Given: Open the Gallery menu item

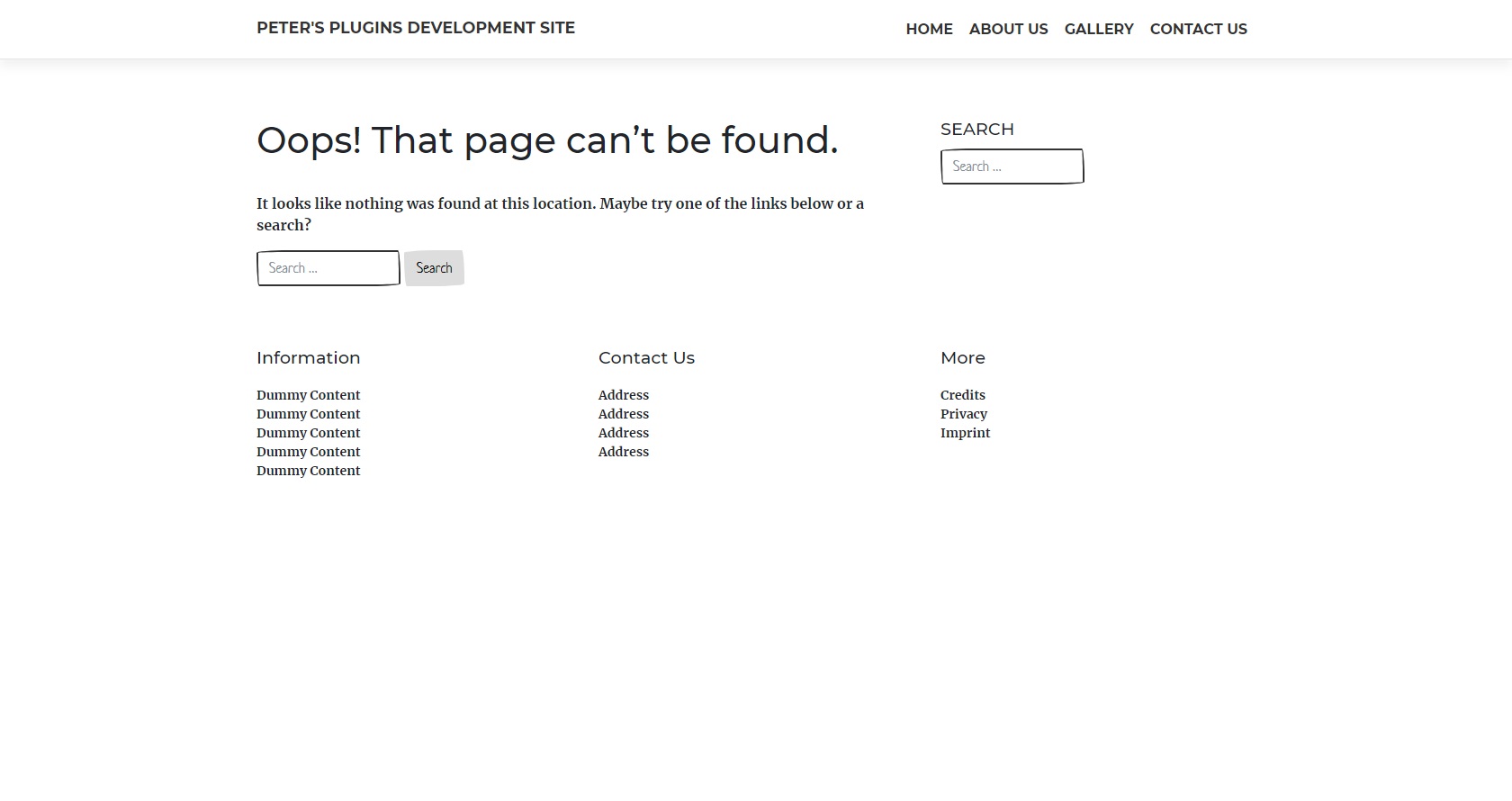Looking at the screenshot, I should [x=1098, y=29].
